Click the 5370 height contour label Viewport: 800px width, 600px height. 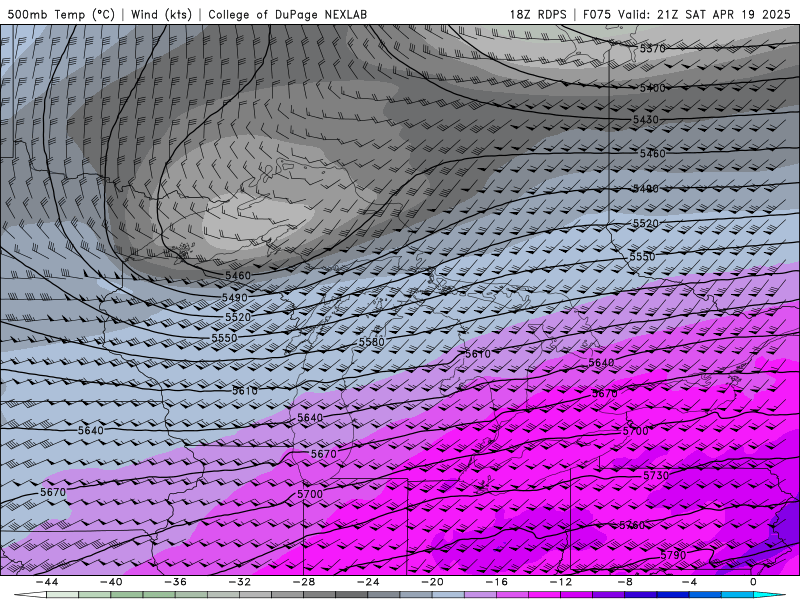(x=653, y=48)
